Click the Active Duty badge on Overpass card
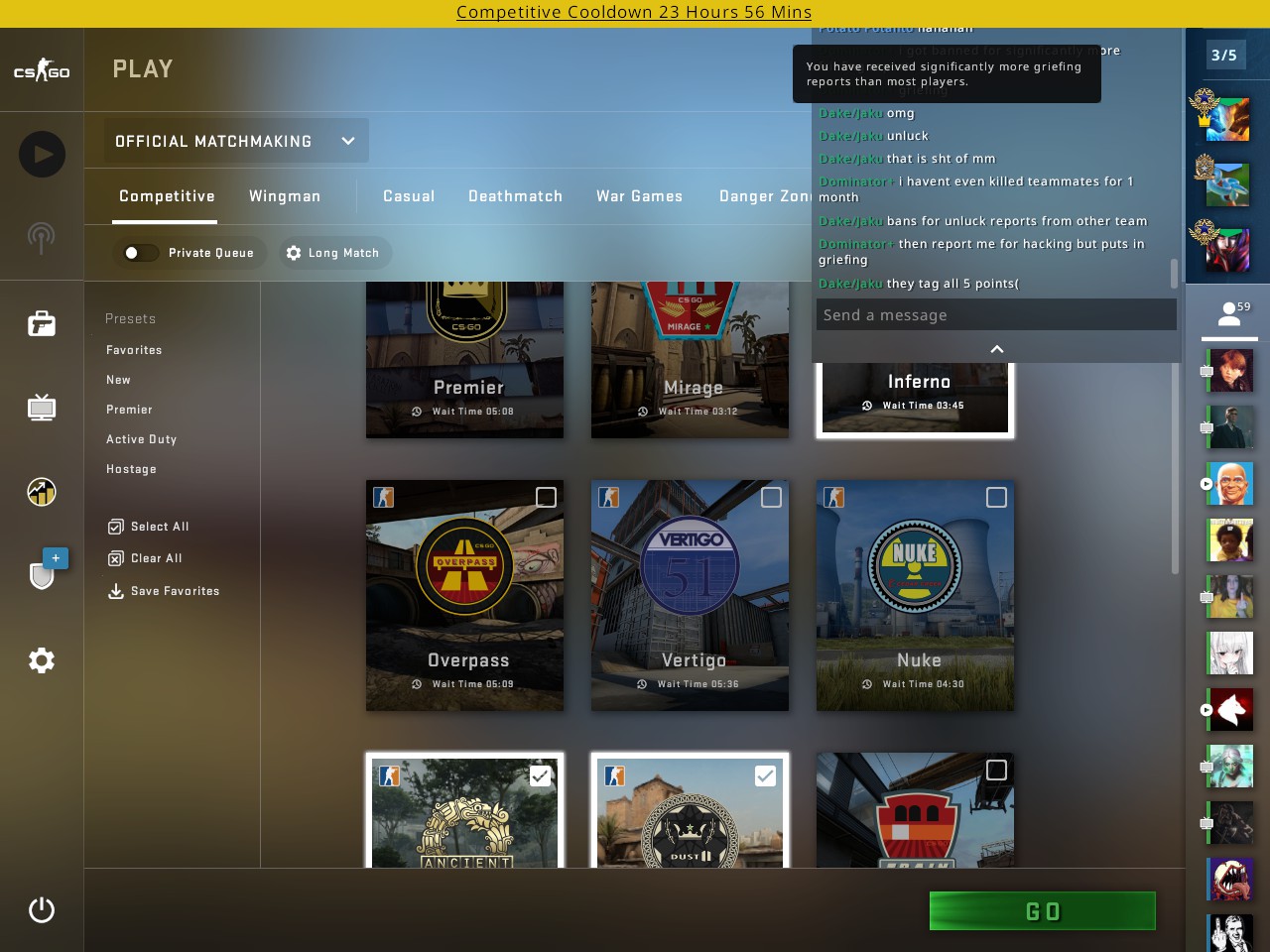Image resolution: width=1270 pixels, height=952 pixels. coord(384,497)
